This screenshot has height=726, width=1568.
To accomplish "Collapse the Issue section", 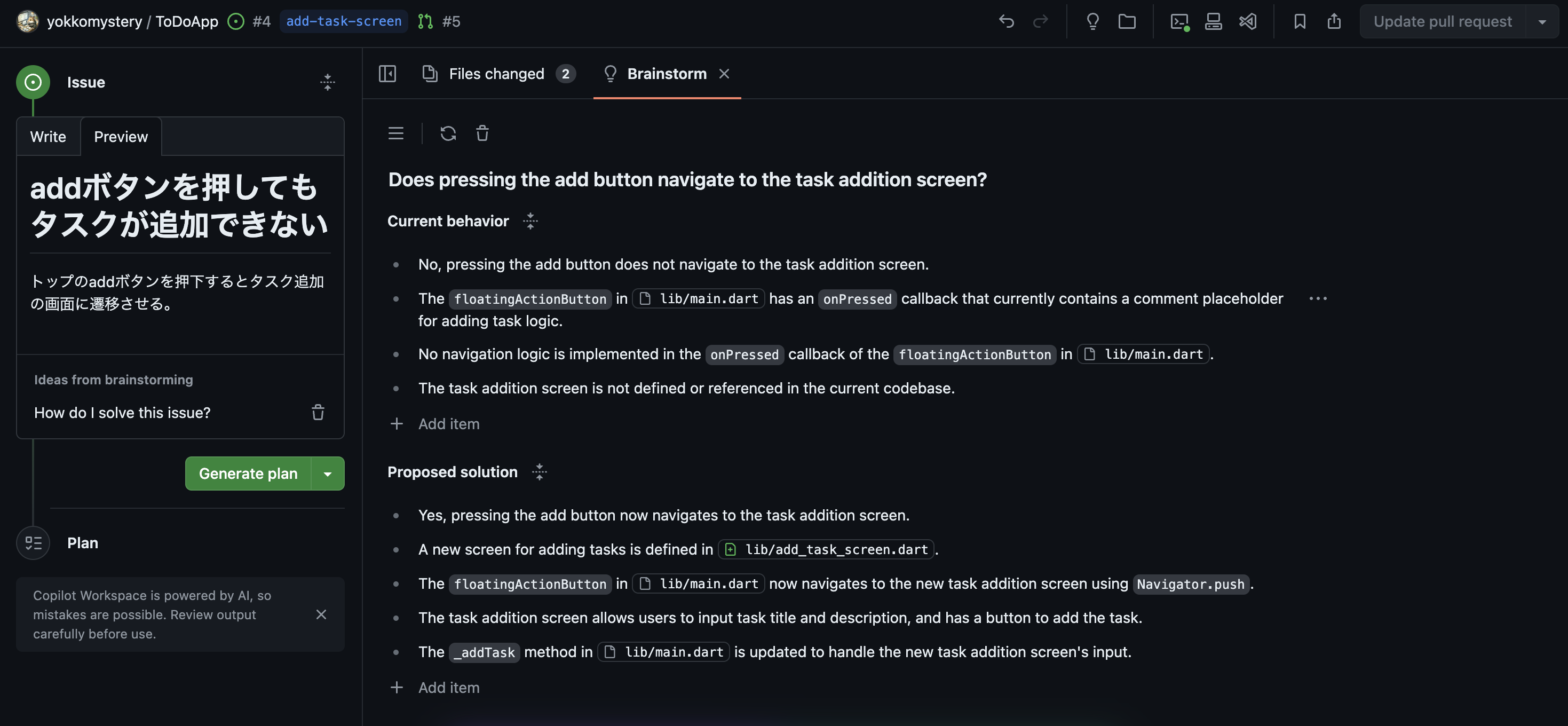I will tap(328, 82).
